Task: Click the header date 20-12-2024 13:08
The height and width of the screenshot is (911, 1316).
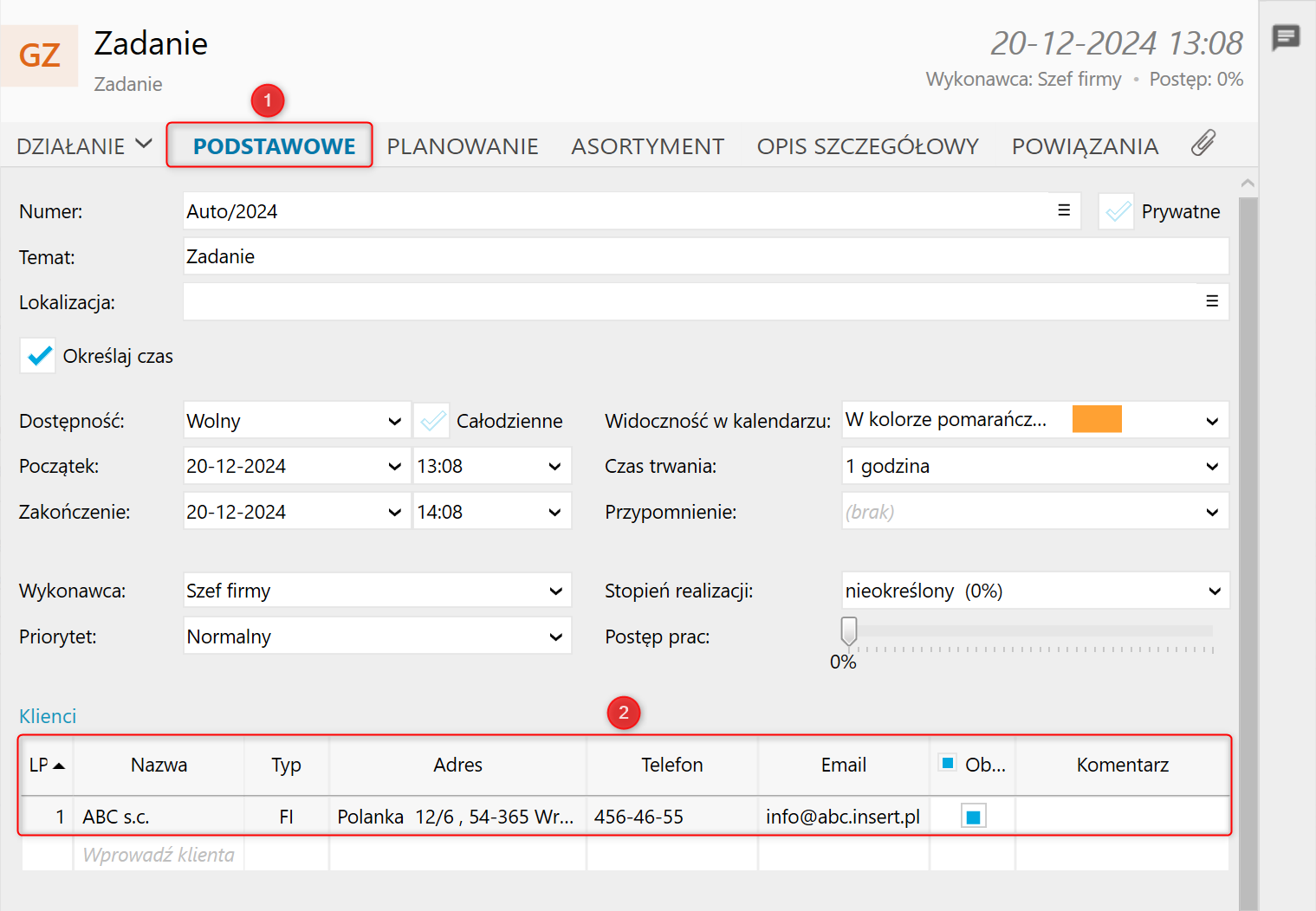Action: pyautogui.click(x=1117, y=43)
